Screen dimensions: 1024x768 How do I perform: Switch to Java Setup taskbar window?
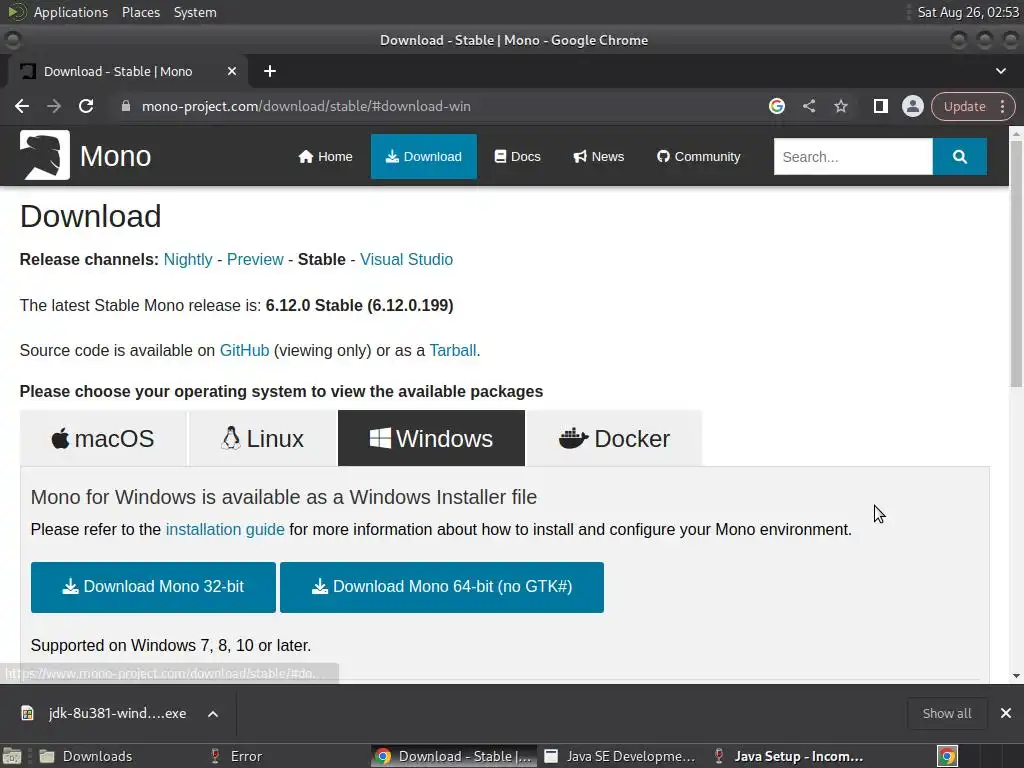(x=789, y=756)
